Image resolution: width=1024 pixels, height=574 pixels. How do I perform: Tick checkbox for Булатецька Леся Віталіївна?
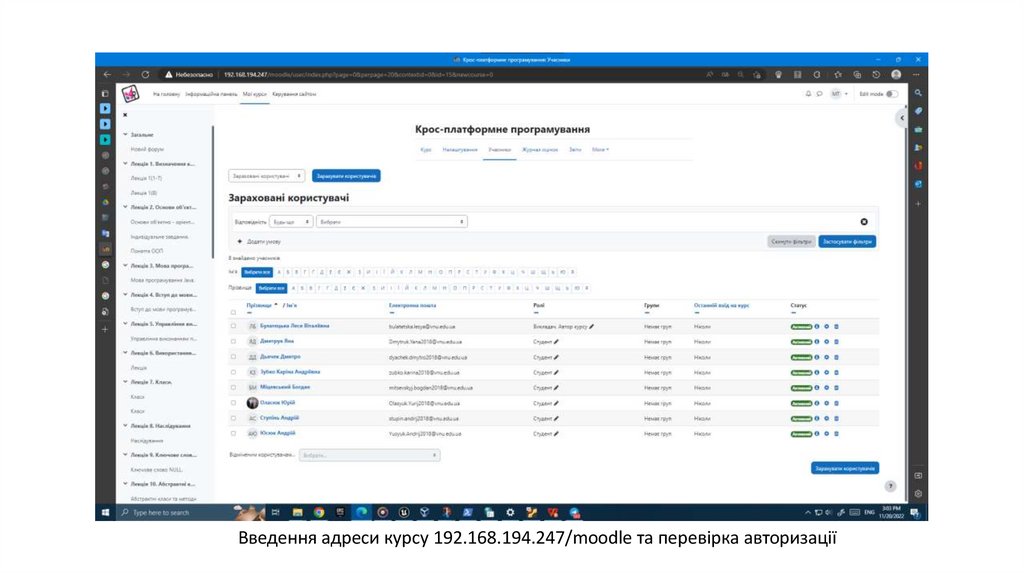point(233,326)
